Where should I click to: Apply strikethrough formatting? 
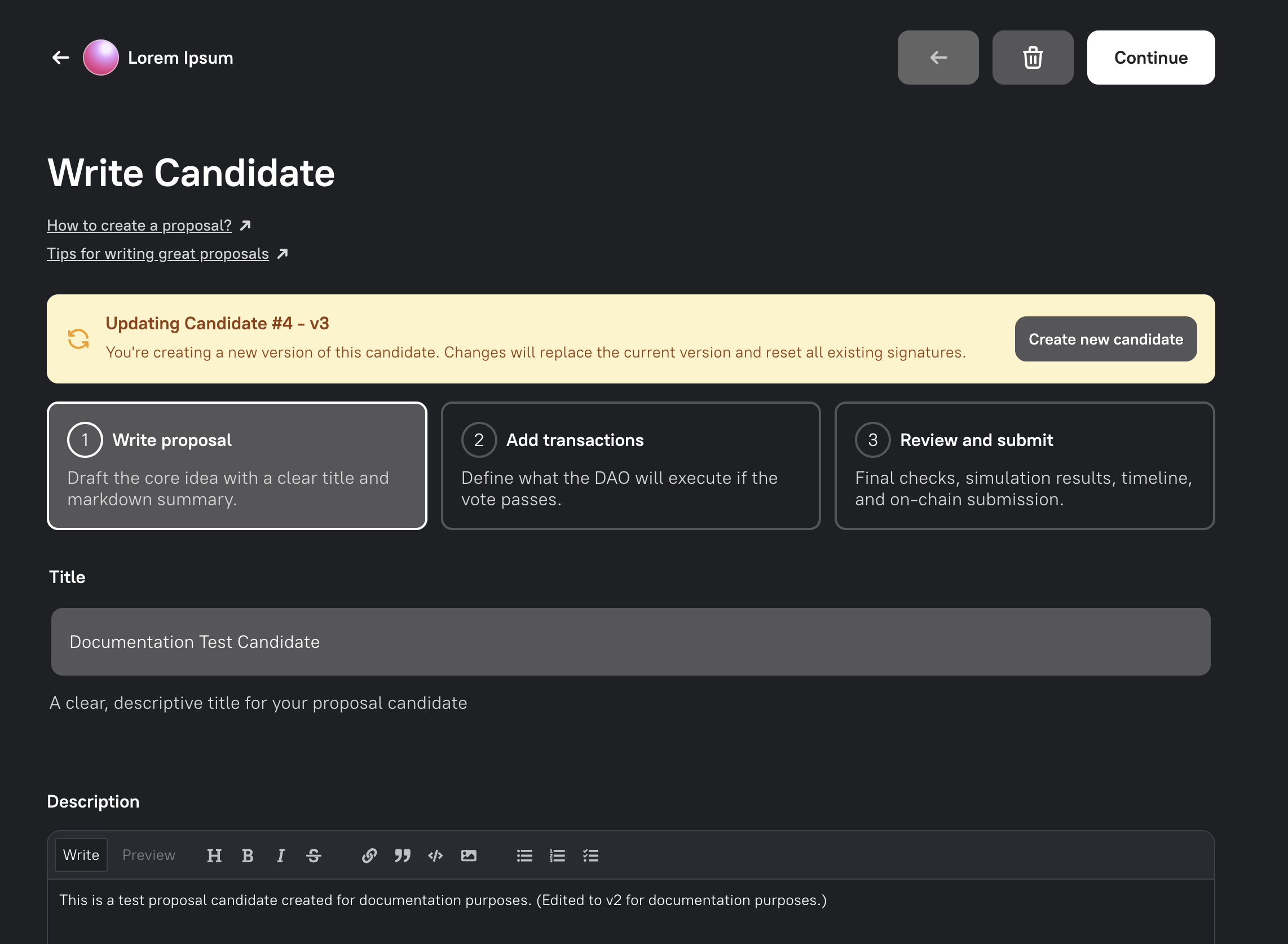(x=314, y=855)
